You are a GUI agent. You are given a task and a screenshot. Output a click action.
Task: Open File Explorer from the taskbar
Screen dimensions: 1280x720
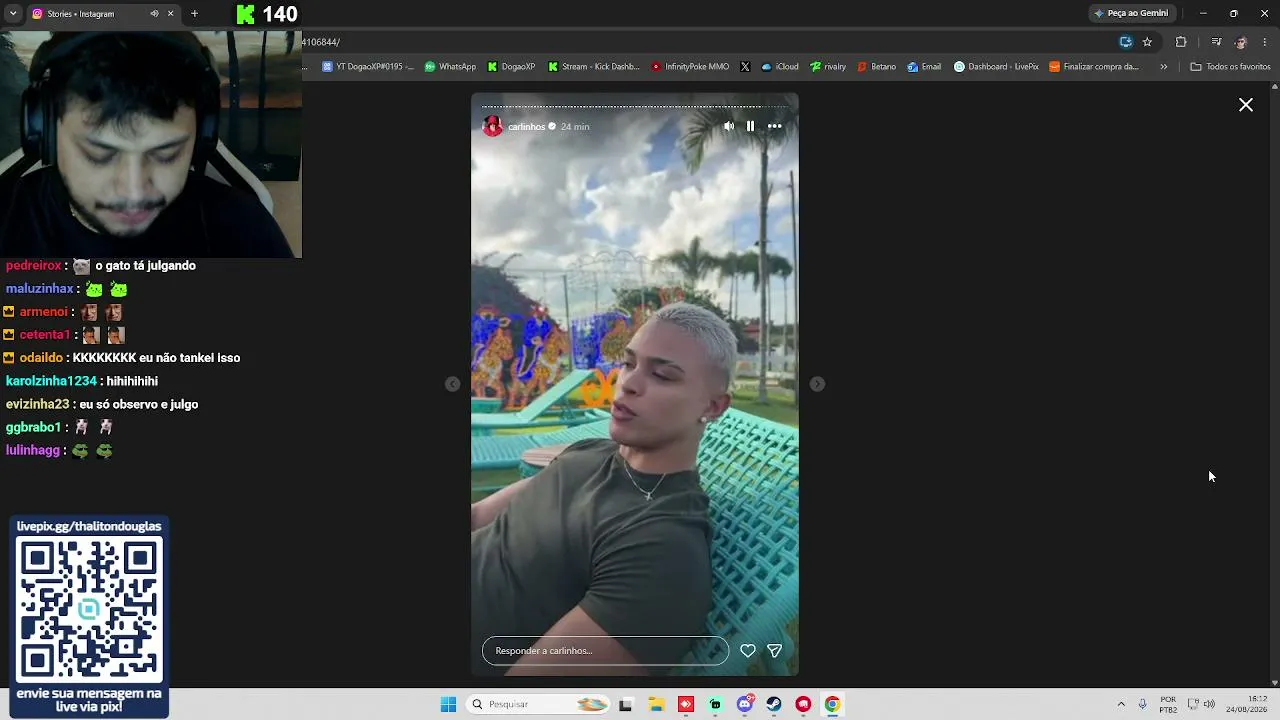656,704
